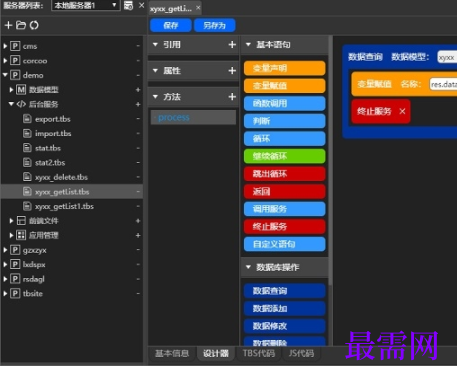Select the lxdspx project
The height and width of the screenshot is (377, 457).
tap(34, 265)
